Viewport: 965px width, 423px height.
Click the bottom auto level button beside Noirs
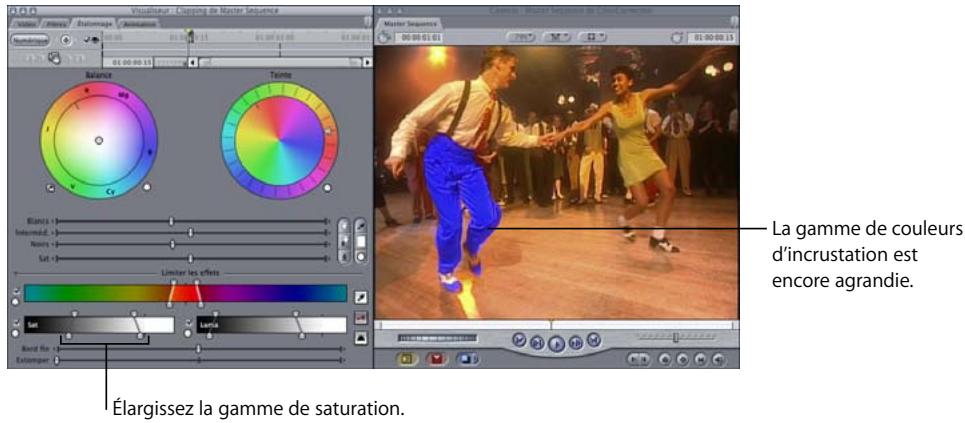[x=343, y=257]
